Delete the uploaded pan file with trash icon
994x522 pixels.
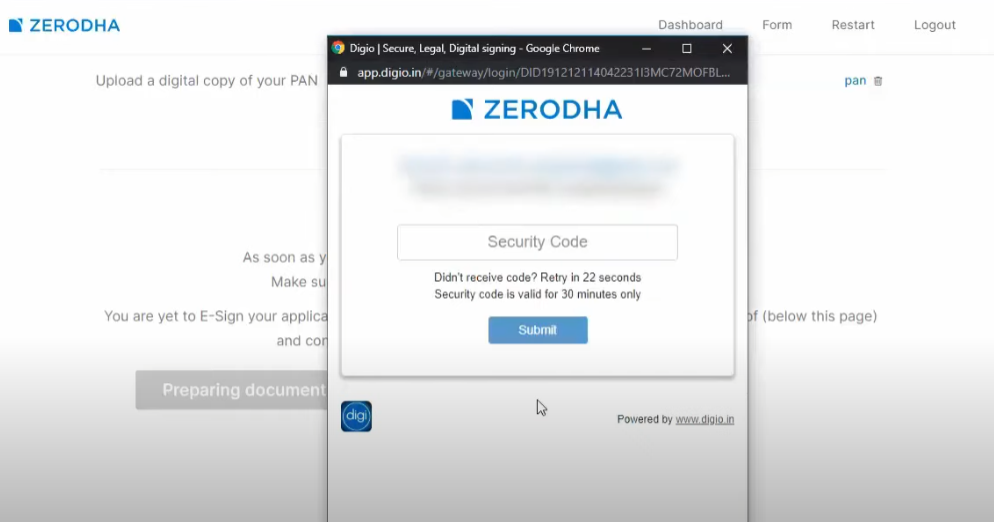878,81
